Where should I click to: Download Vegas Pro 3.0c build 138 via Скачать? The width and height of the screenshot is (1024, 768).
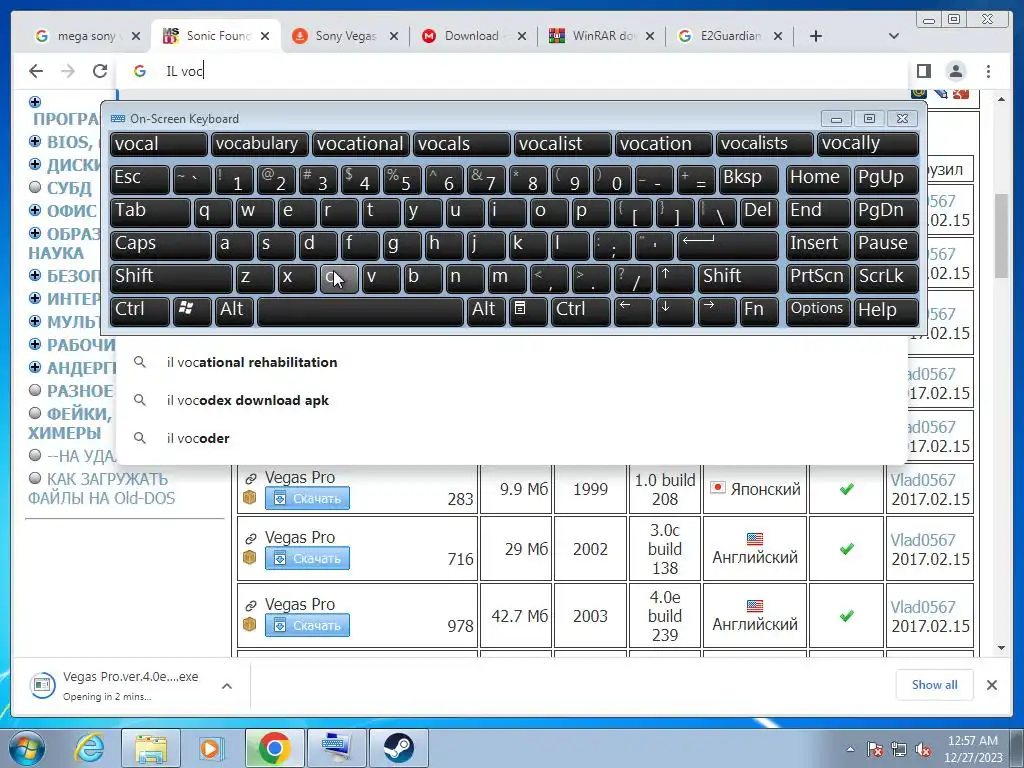pos(307,558)
